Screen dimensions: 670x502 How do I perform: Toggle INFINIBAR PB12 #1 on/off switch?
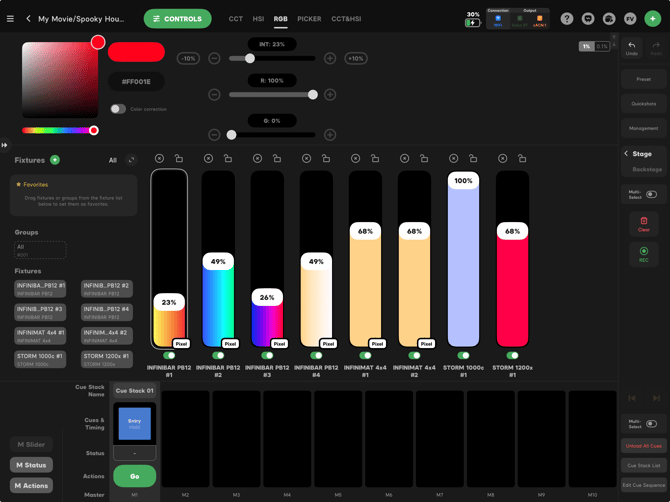click(x=169, y=355)
